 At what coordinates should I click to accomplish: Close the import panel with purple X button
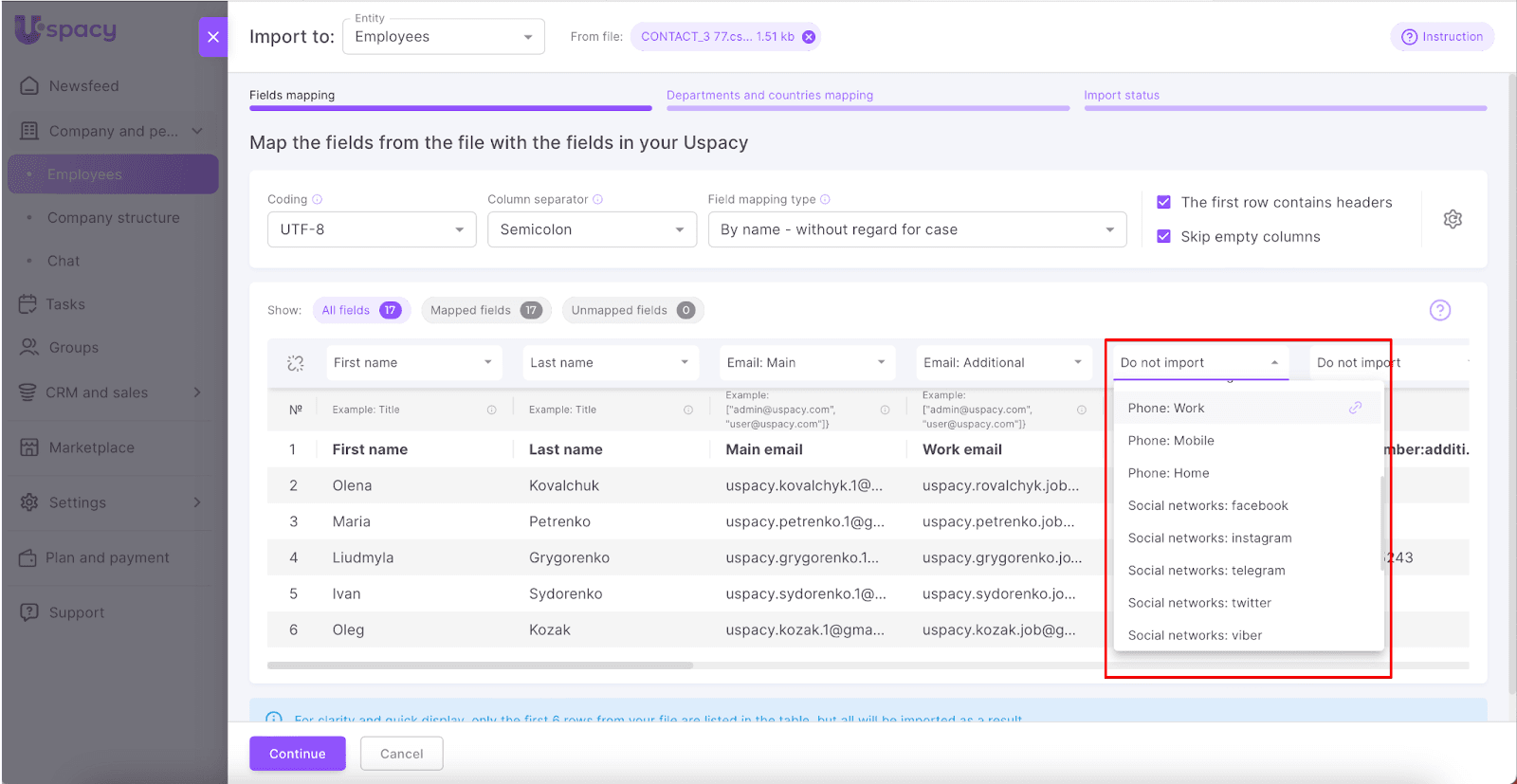click(x=213, y=37)
